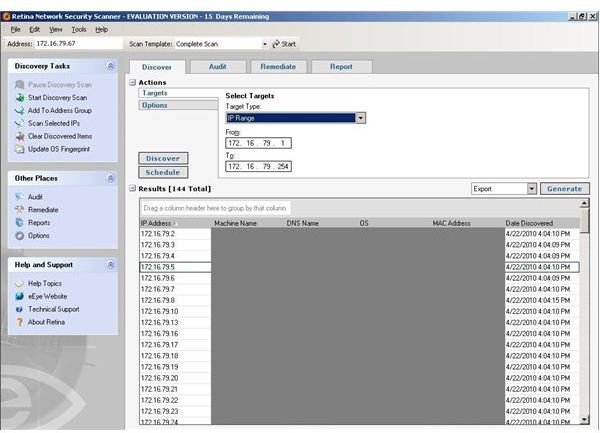This screenshot has height=433, width=600.
Task: Click the Start Discovery Scan link
Action: pyautogui.click(x=57, y=98)
